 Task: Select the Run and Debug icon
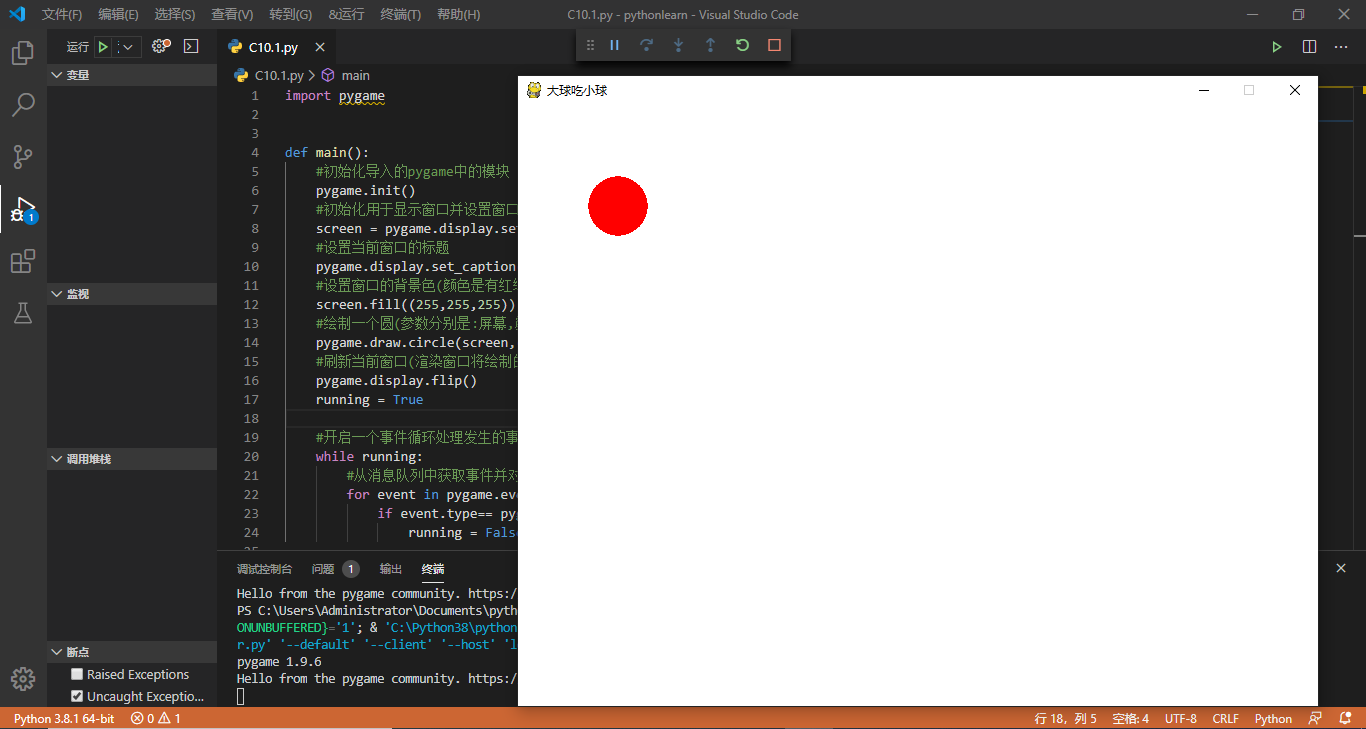22,209
